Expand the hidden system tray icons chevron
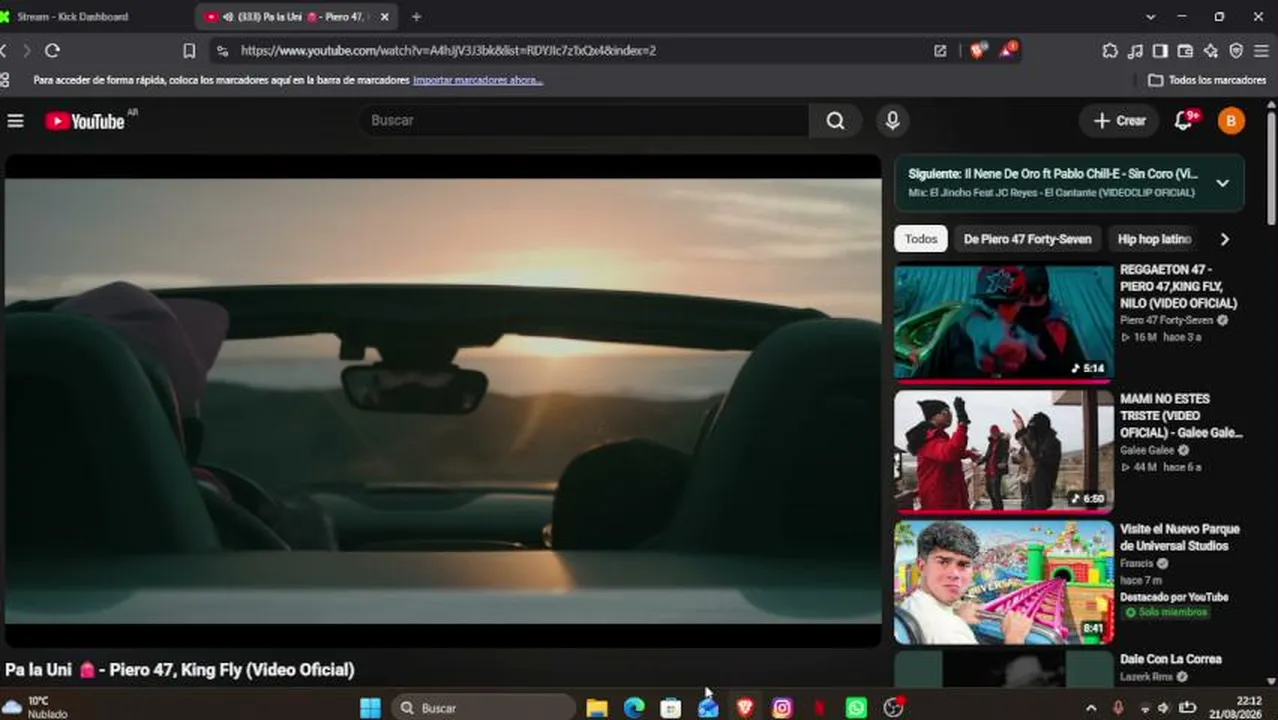Image resolution: width=1278 pixels, height=720 pixels. (1090, 708)
